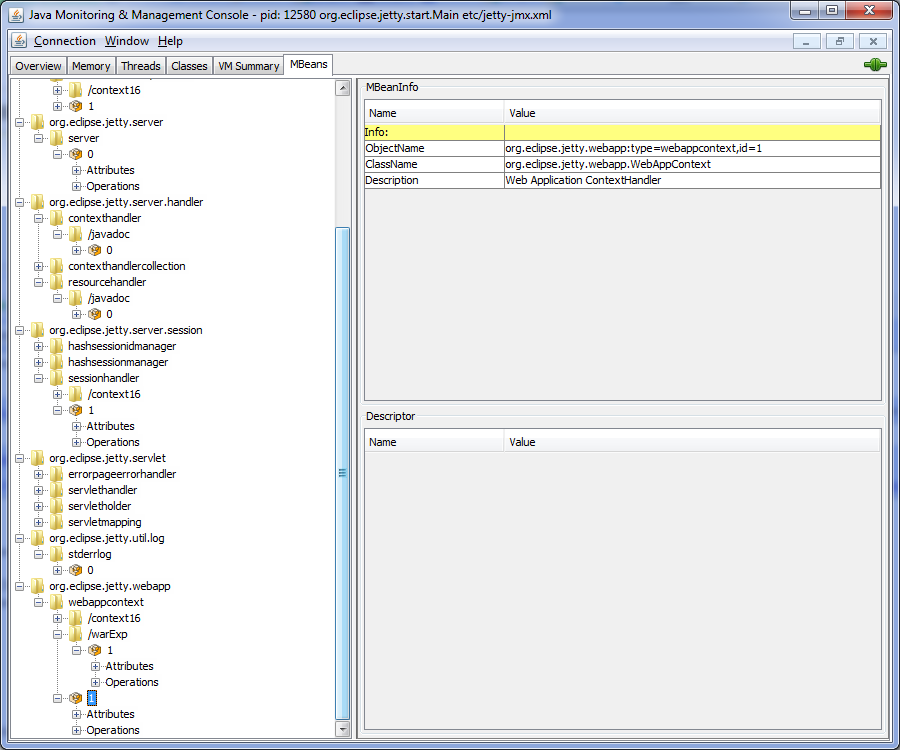Click the Java icon in the menu bar
The height and width of the screenshot is (750, 900).
(x=19, y=41)
